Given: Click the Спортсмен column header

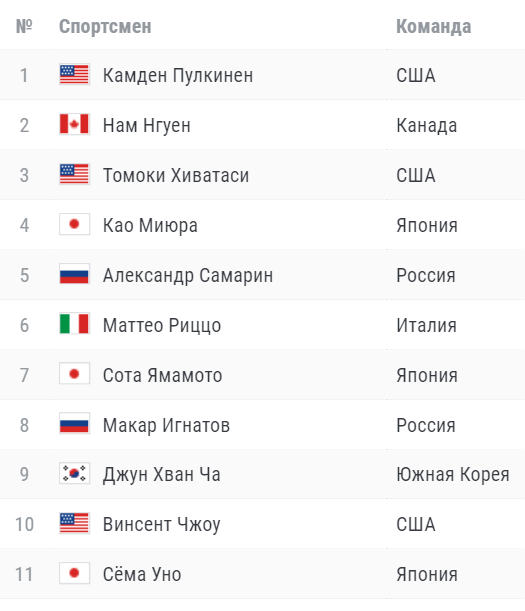Looking at the screenshot, I should click(105, 26).
